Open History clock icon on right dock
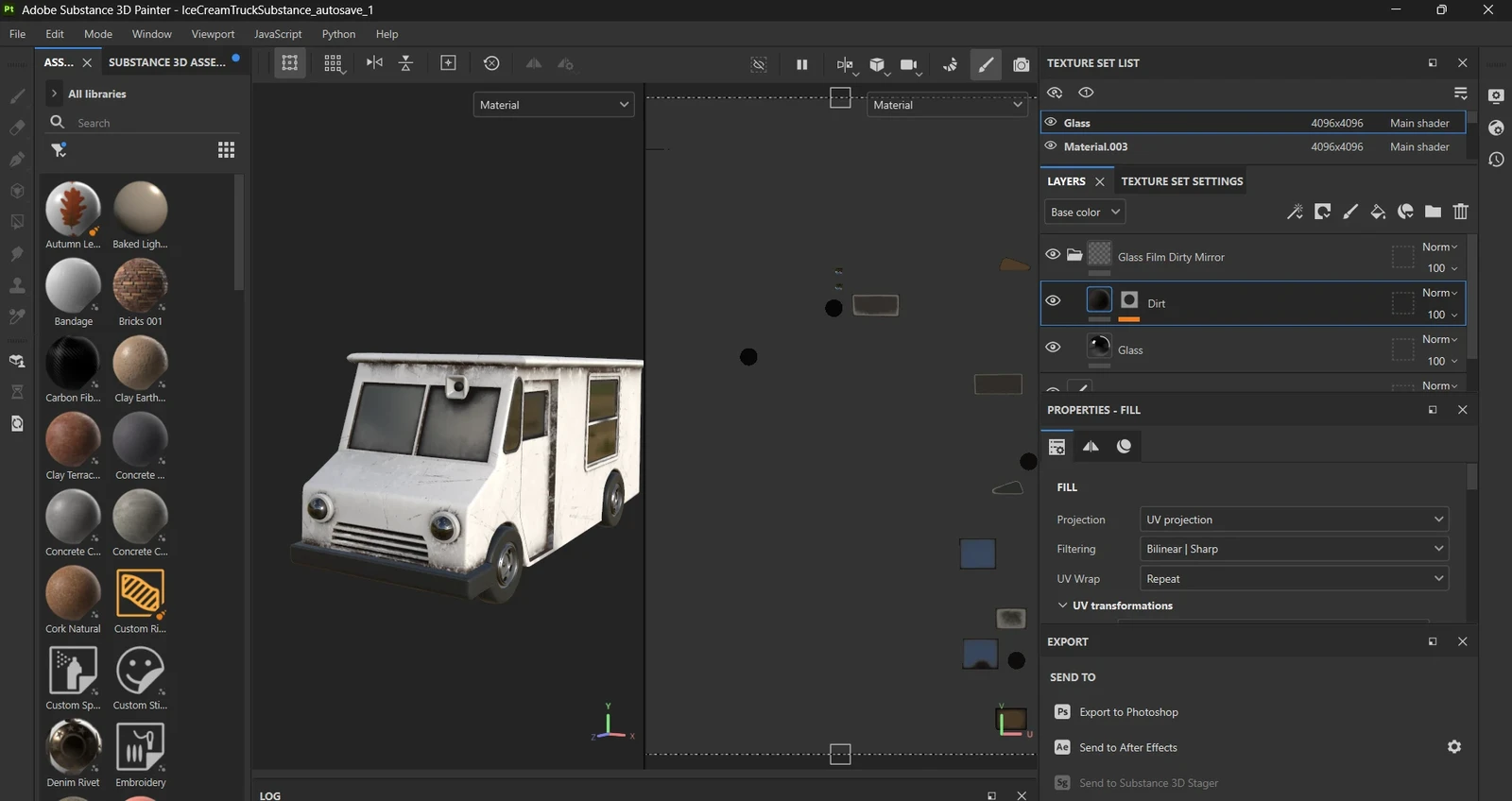 [1496, 160]
